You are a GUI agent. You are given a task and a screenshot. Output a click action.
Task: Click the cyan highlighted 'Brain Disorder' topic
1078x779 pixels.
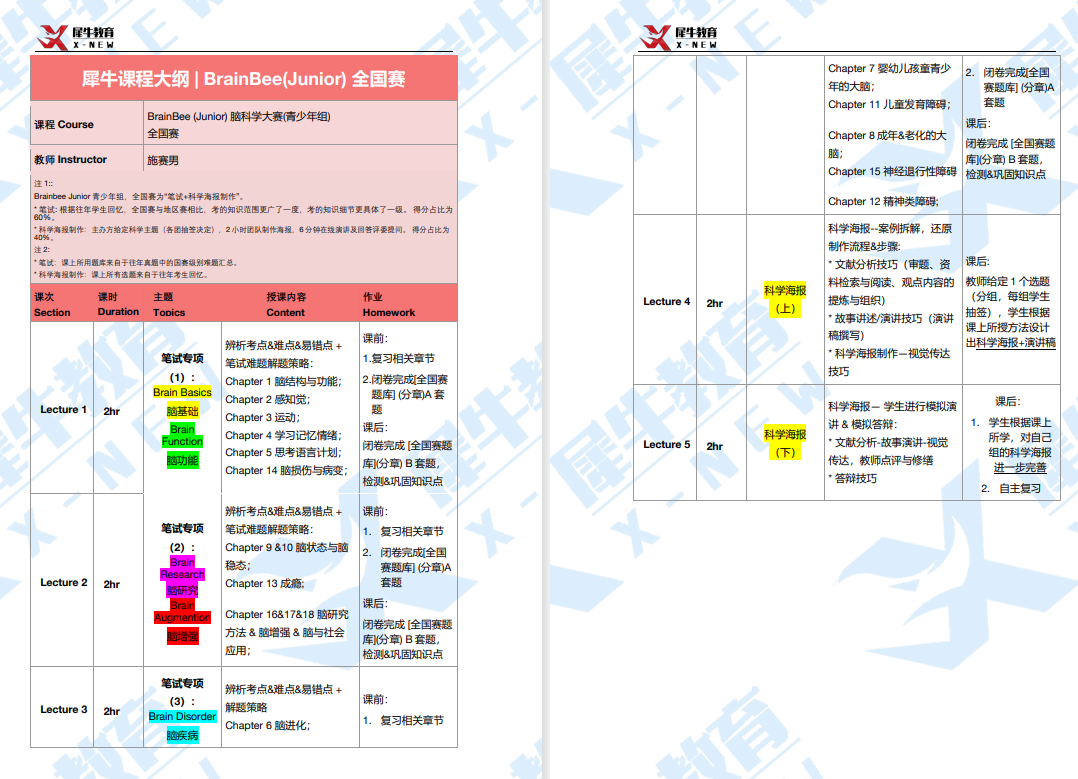(182, 716)
